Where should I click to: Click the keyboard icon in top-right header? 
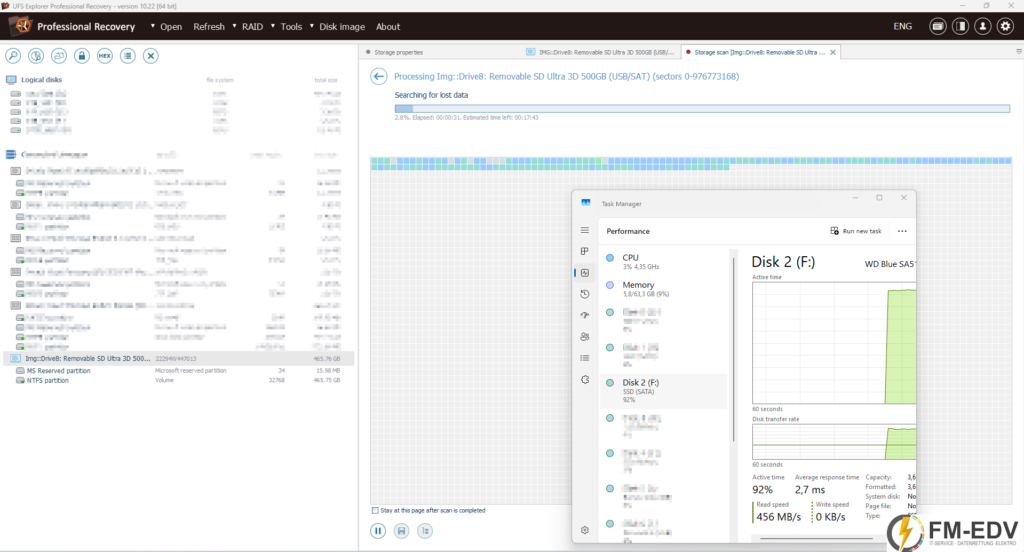938,26
